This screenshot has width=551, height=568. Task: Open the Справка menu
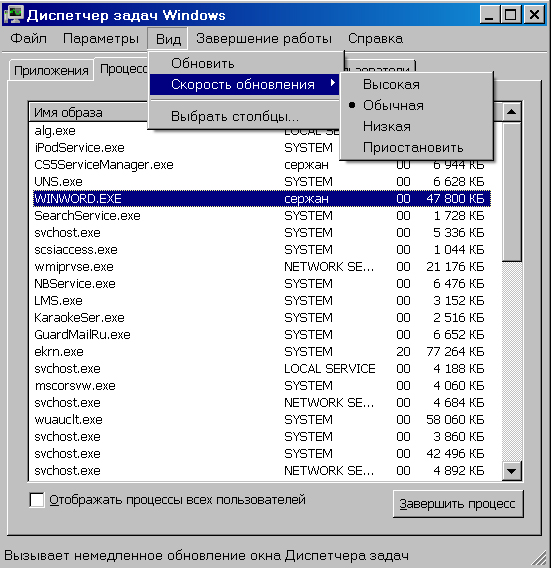pos(375,38)
